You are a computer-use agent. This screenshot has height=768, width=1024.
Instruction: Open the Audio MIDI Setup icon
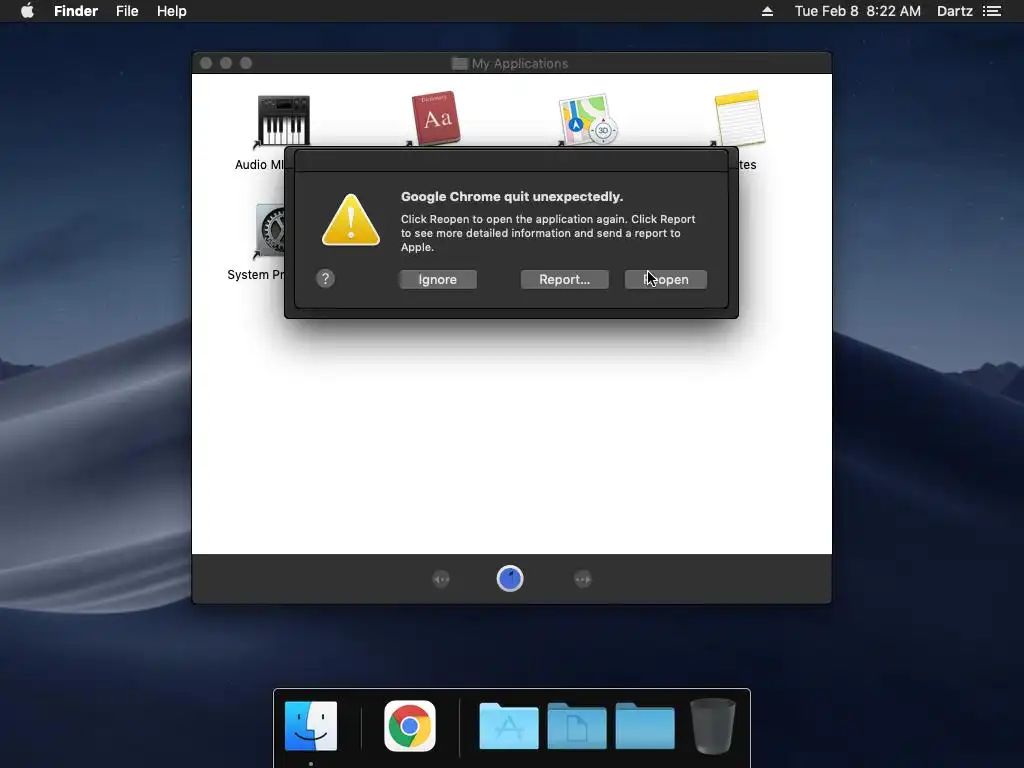283,120
